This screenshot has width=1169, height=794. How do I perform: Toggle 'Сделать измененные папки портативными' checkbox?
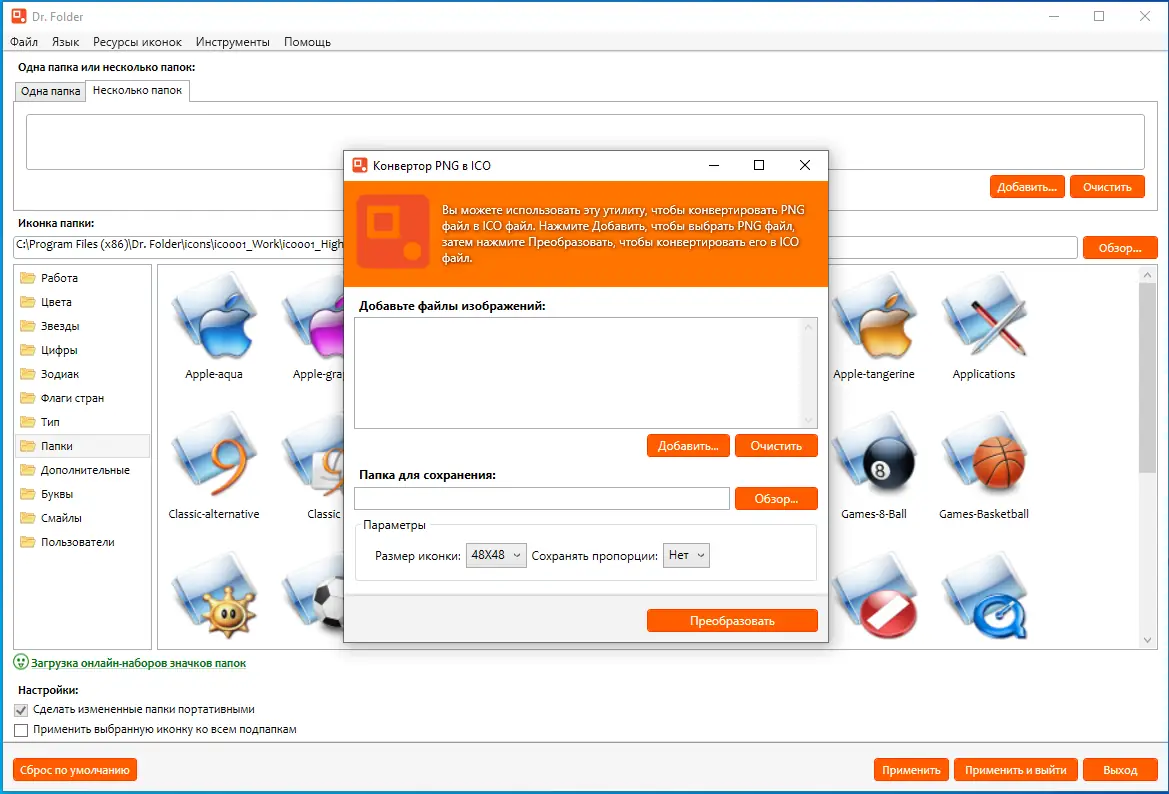21,710
